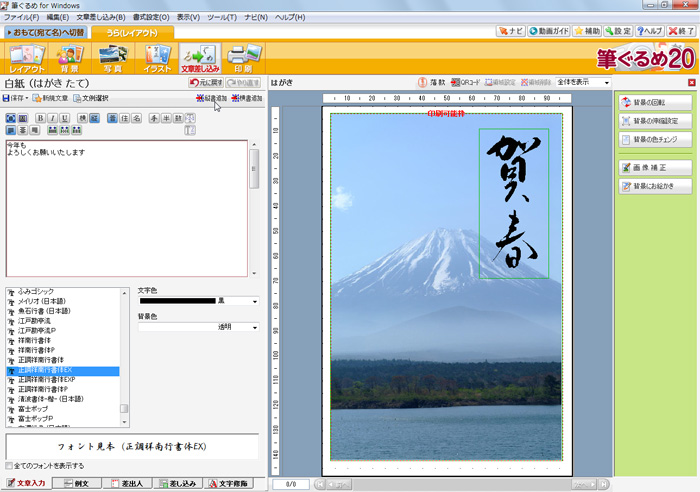The height and width of the screenshot is (492, 700).
Task: Click the 縦書追加 add vertical text icon
Action: [210, 98]
